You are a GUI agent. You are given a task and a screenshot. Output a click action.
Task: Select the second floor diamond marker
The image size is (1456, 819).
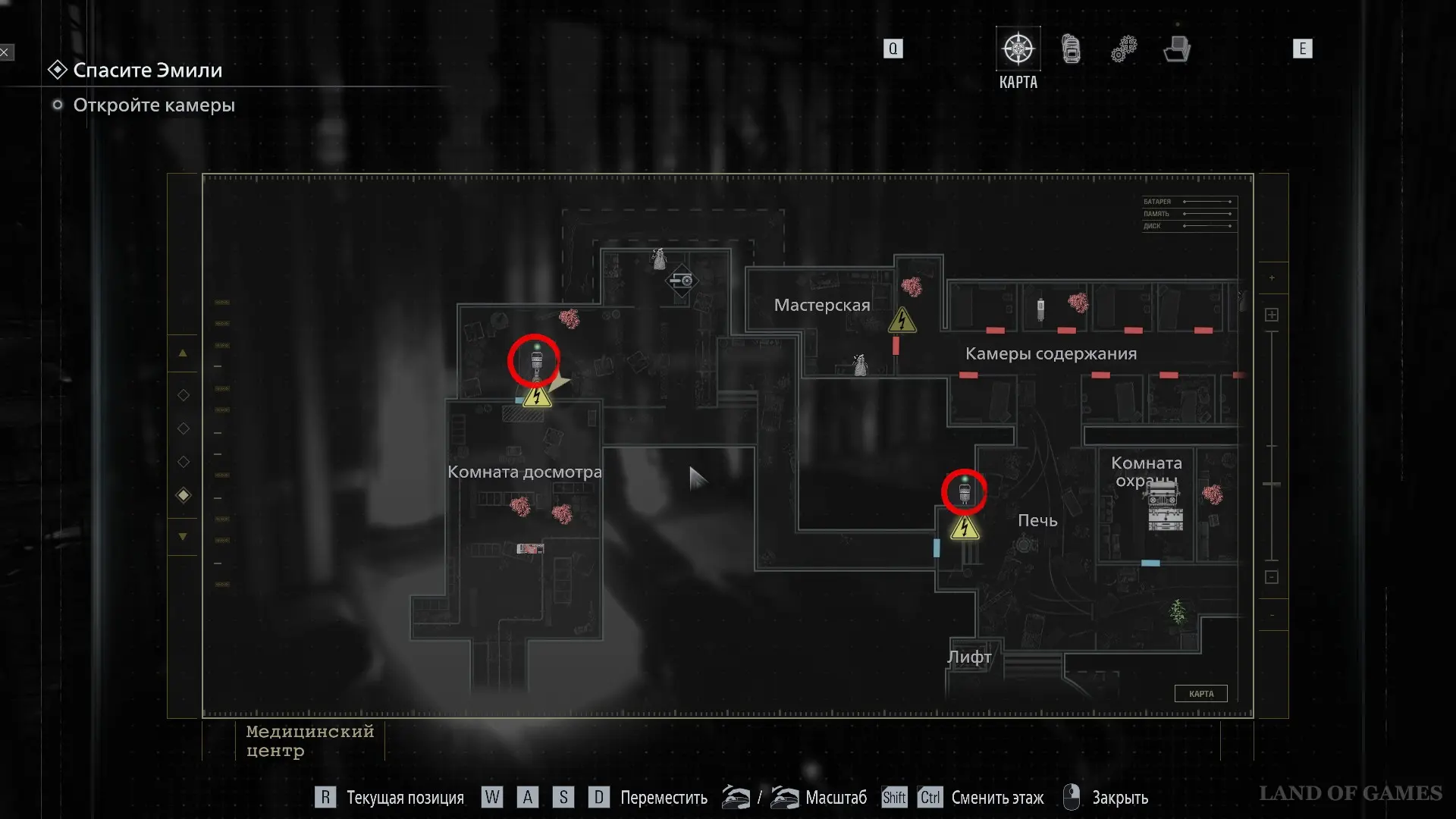(183, 428)
